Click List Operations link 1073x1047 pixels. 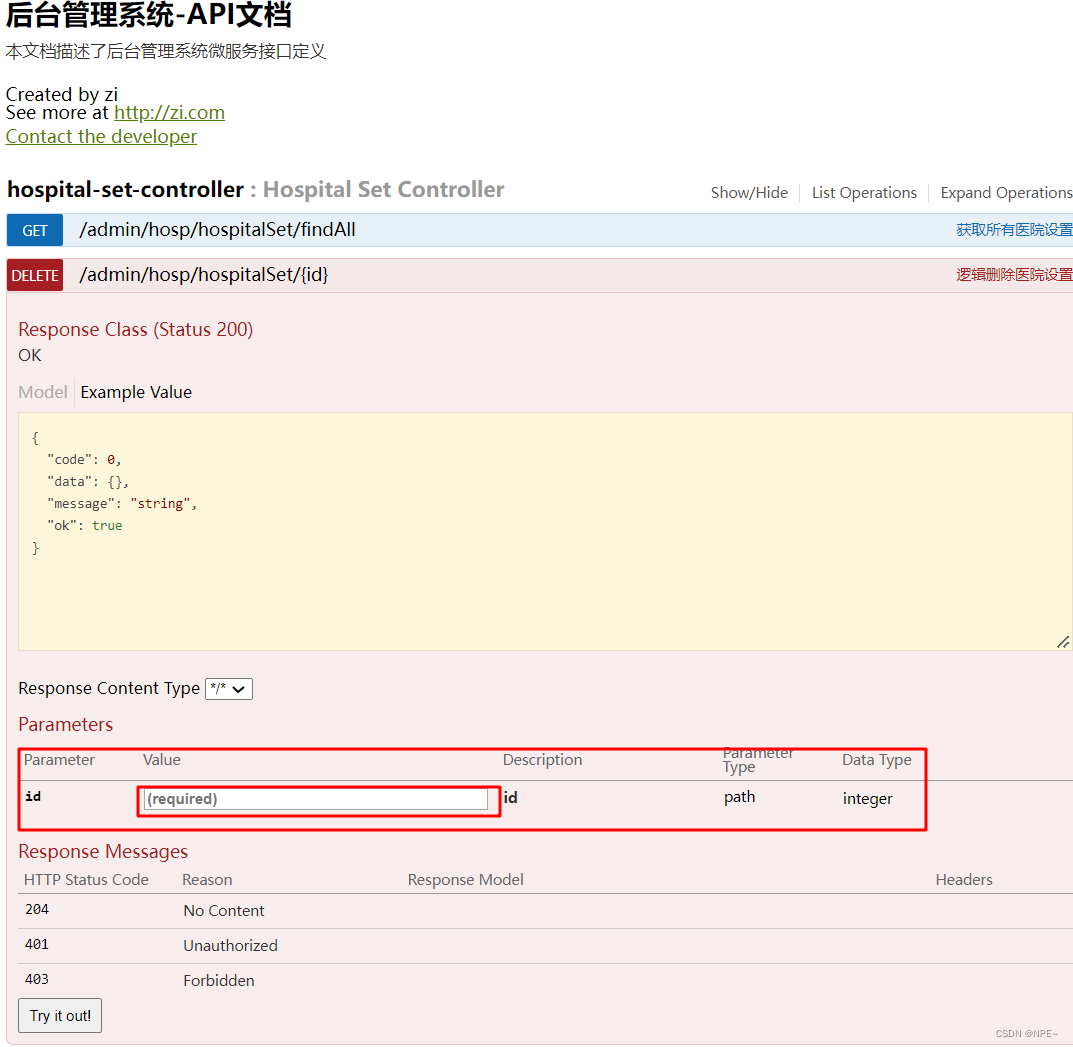864,193
